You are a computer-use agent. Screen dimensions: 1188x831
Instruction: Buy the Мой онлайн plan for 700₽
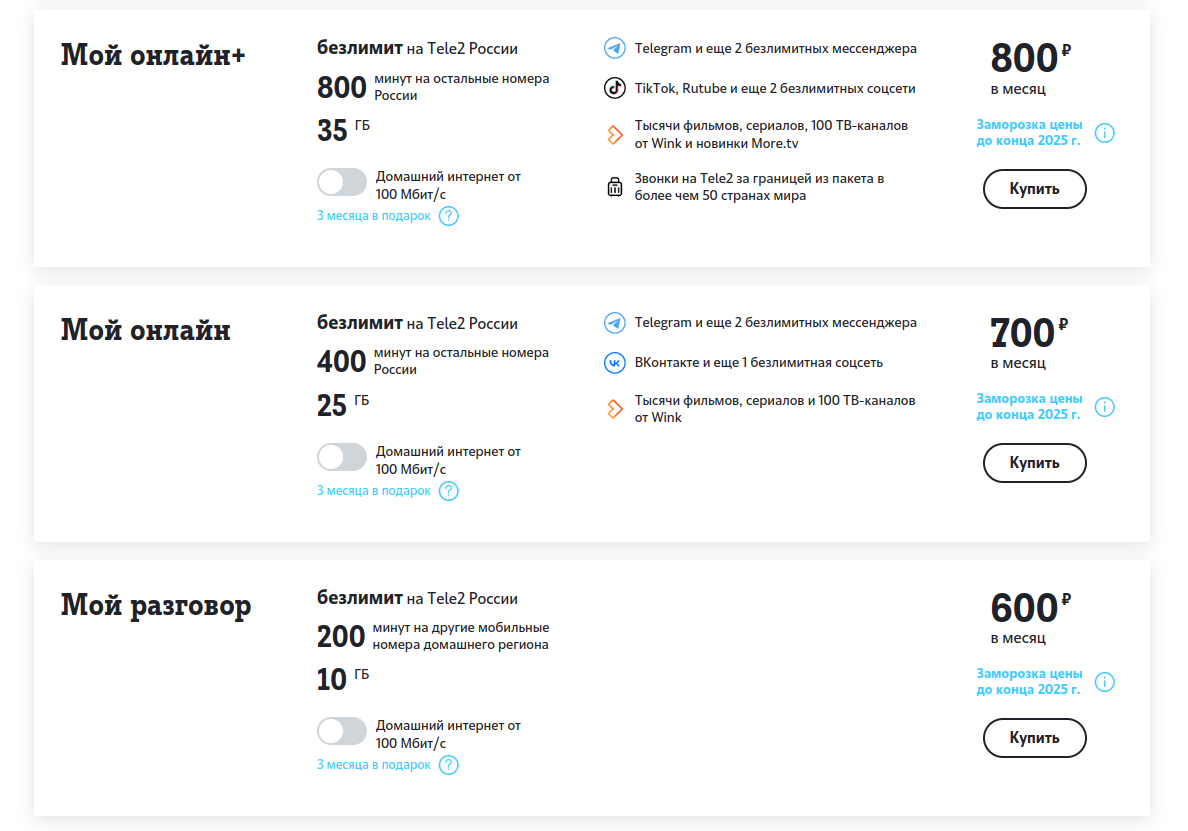(1034, 463)
